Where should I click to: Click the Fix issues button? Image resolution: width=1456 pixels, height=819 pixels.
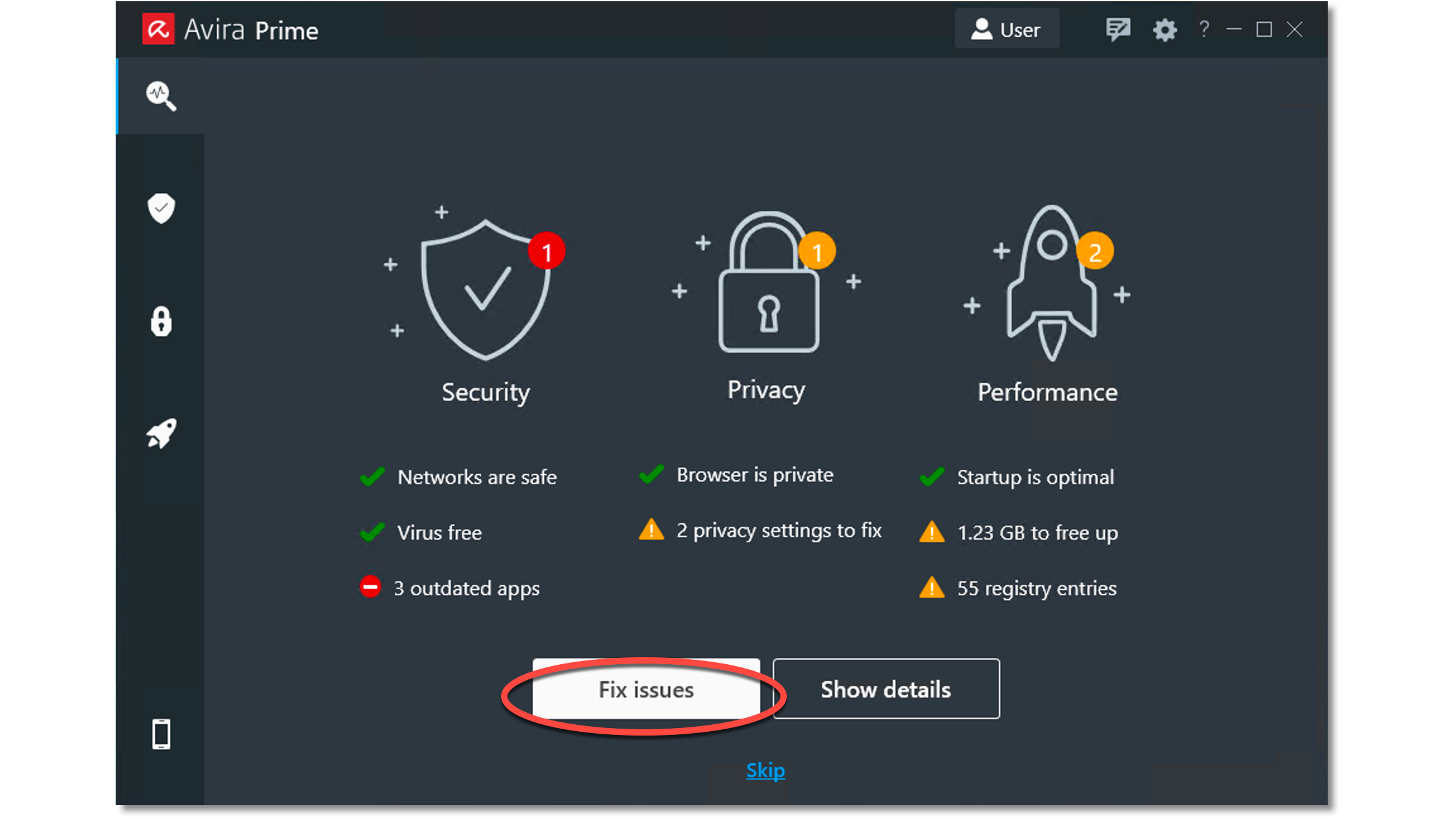pyautogui.click(x=645, y=689)
